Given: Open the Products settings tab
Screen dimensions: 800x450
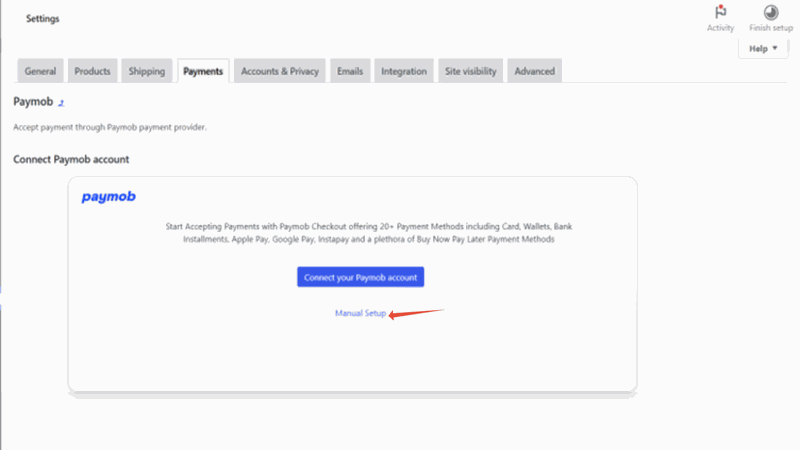Looking at the screenshot, I should click(93, 71).
